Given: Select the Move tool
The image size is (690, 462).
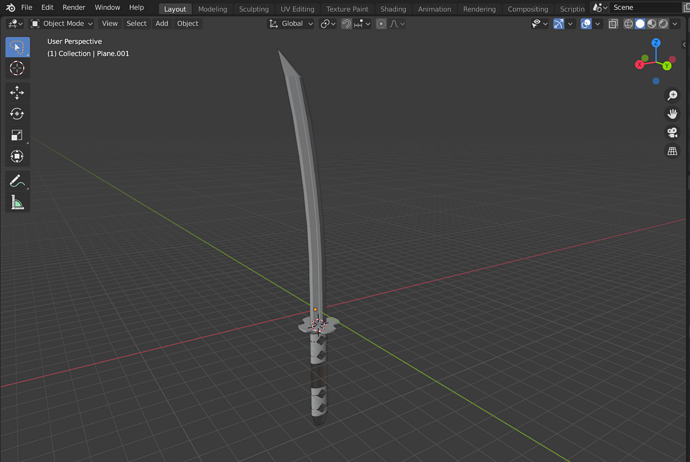Looking at the screenshot, I should click(x=17, y=92).
